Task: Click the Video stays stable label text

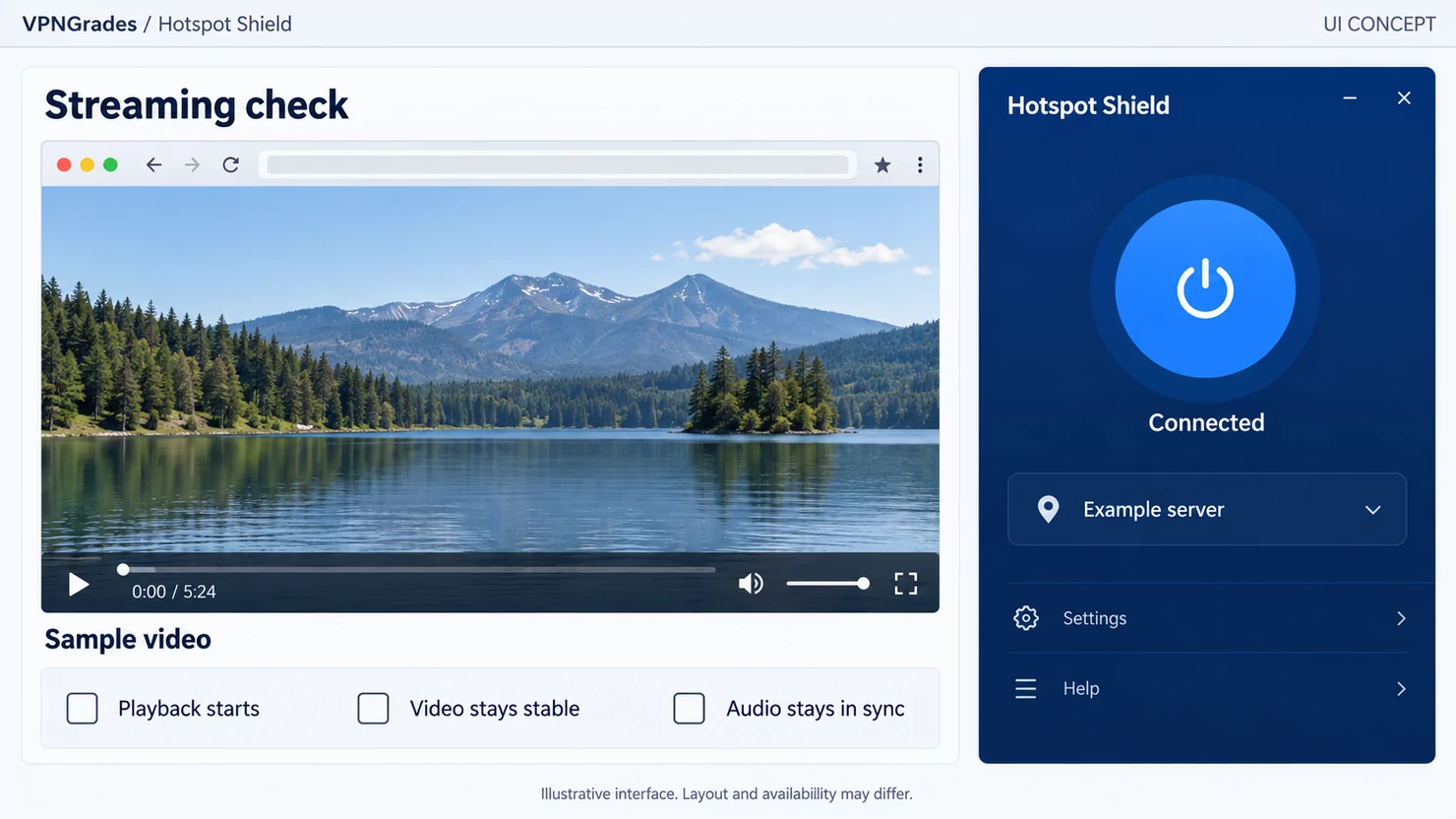Action: tap(495, 709)
